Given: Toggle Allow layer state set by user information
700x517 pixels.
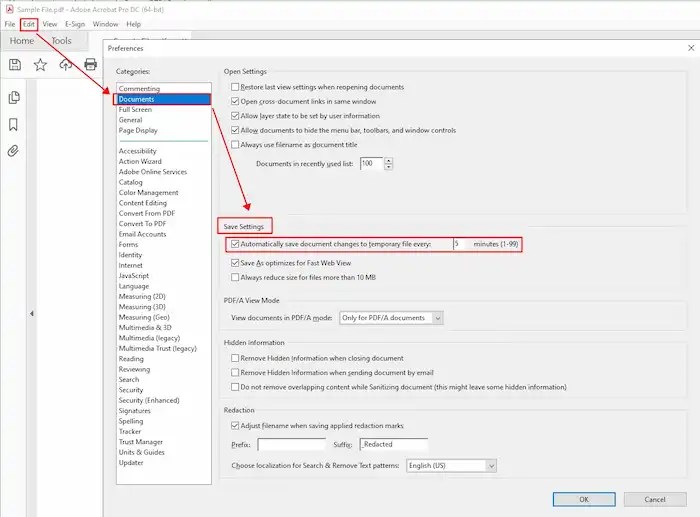Looking at the screenshot, I should point(235,116).
